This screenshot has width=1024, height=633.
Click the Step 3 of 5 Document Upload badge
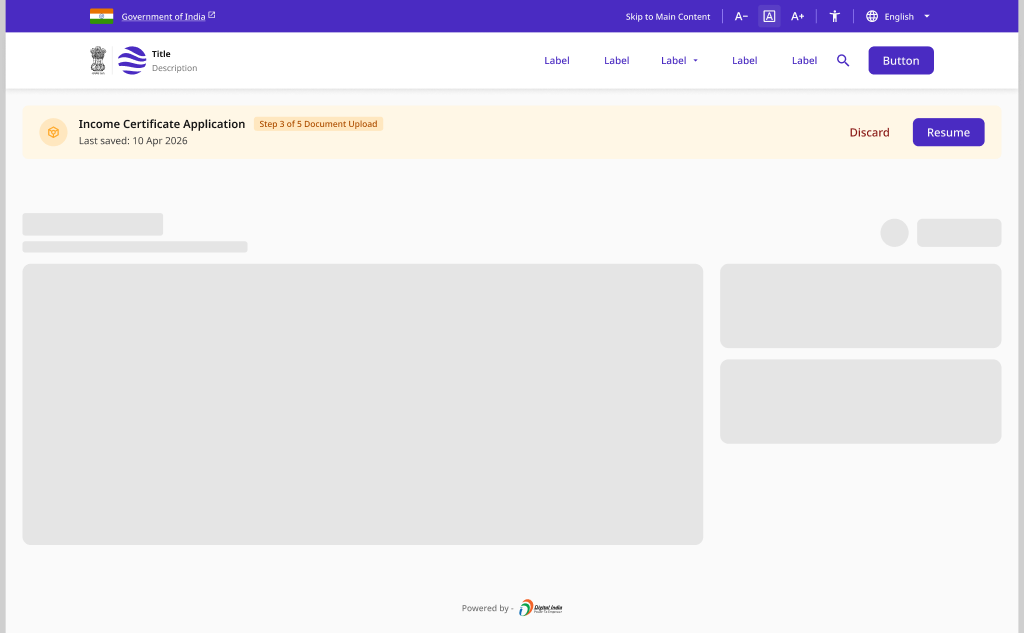coord(318,123)
